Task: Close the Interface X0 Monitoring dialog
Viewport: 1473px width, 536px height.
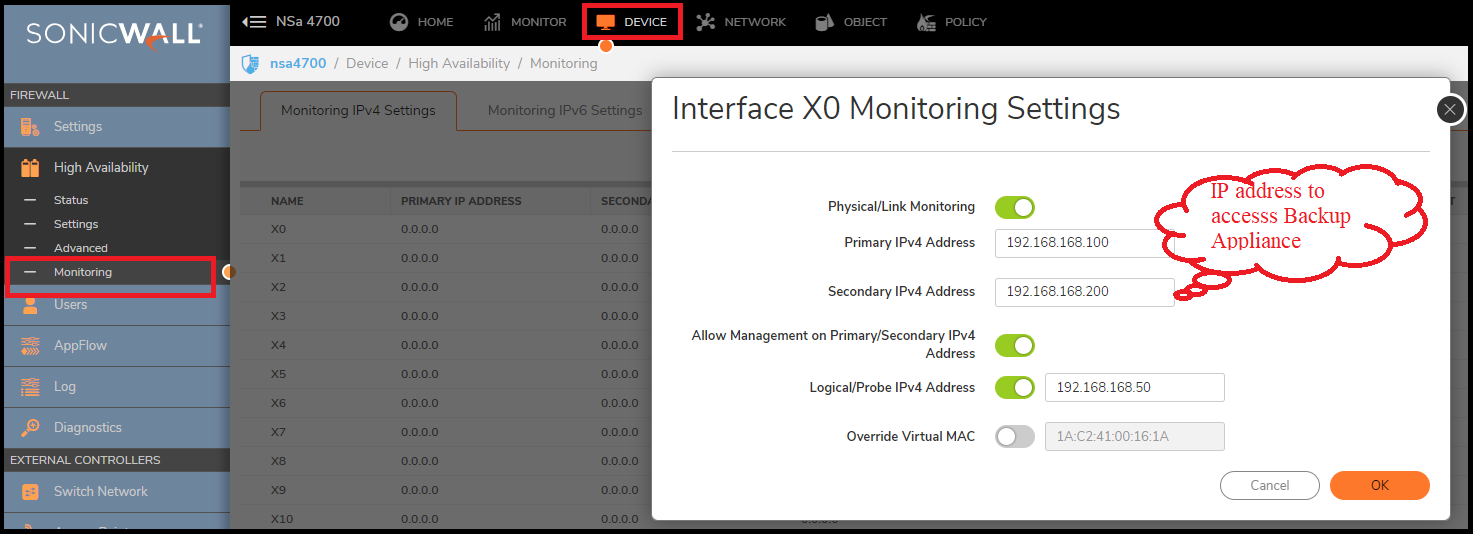Action: [1450, 110]
